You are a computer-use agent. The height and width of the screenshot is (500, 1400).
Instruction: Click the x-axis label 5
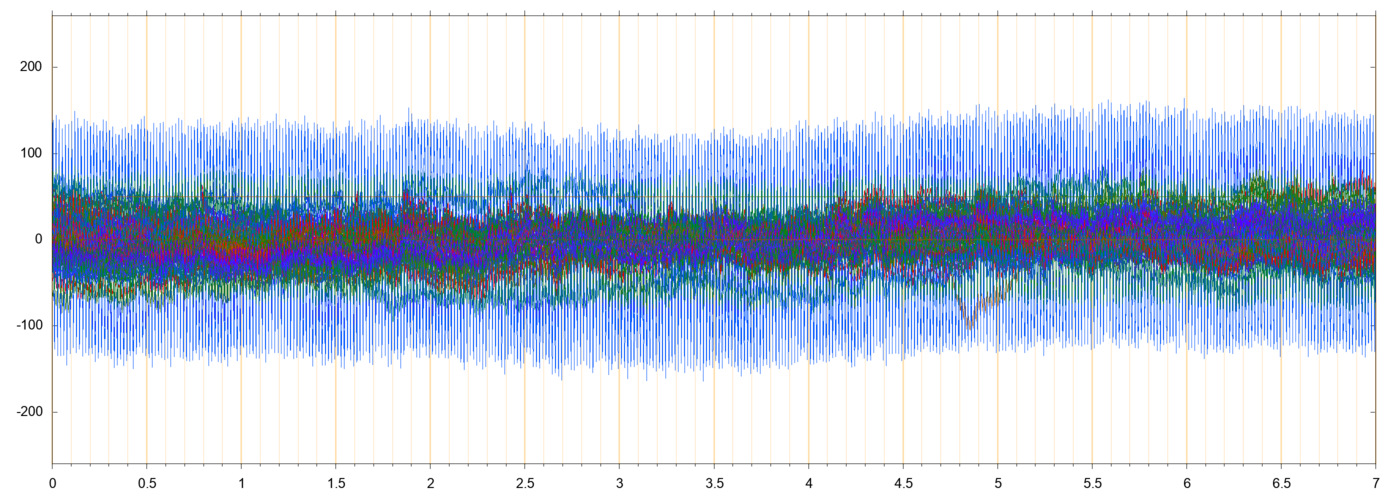(997, 482)
